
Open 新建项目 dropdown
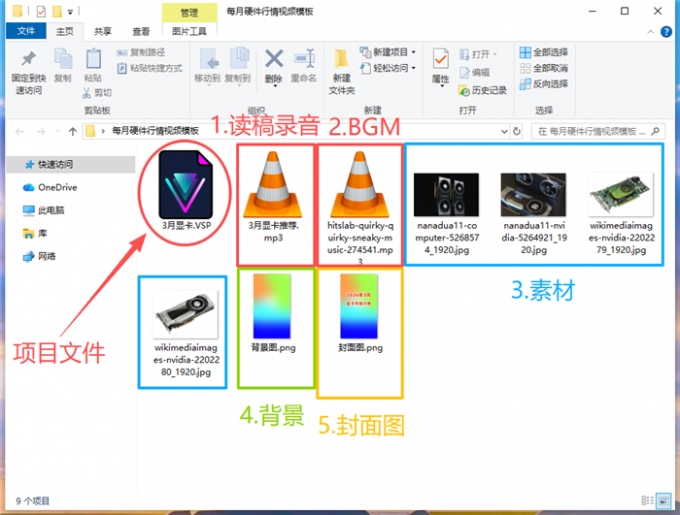click(x=388, y=52)
